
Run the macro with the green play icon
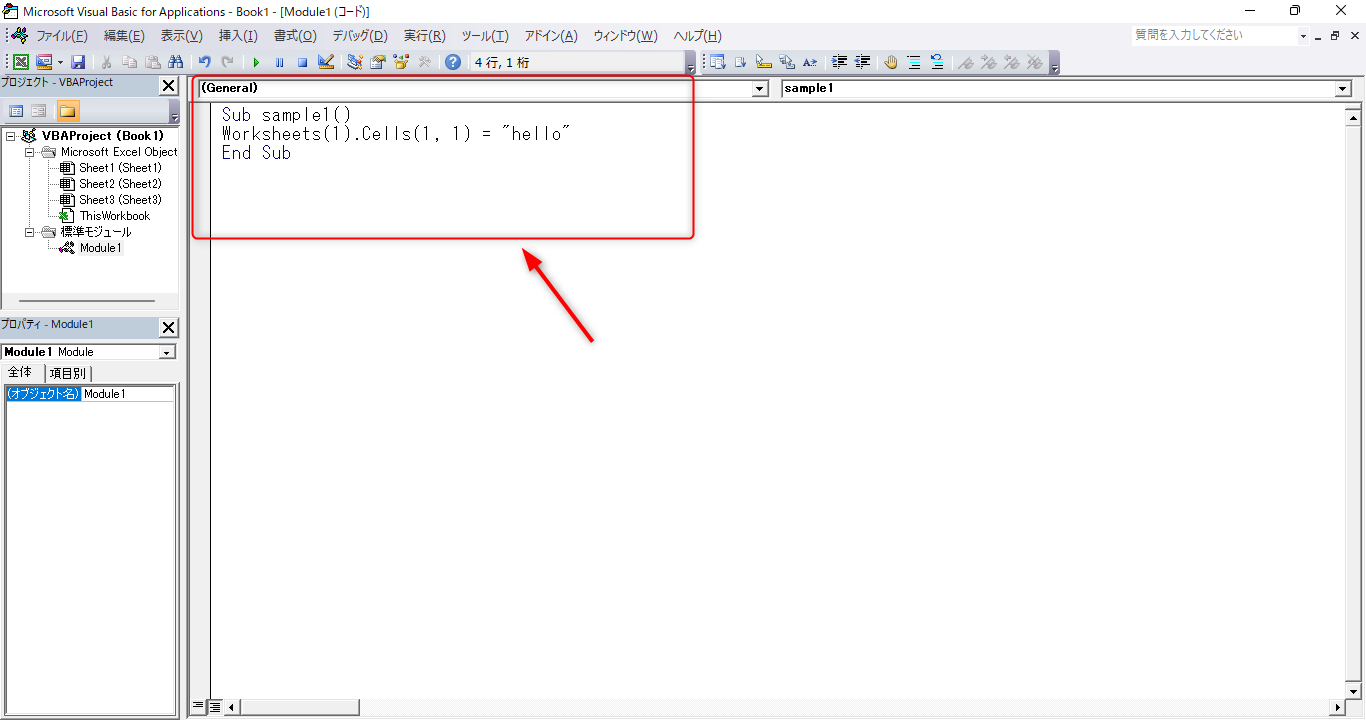coord(256,62)
